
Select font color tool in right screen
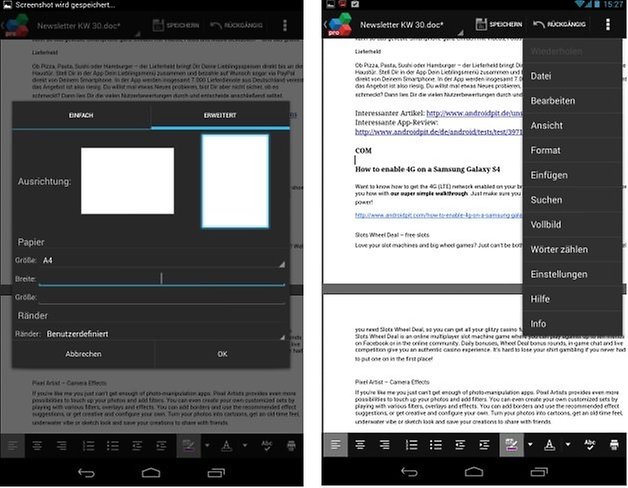pos(550,445)
